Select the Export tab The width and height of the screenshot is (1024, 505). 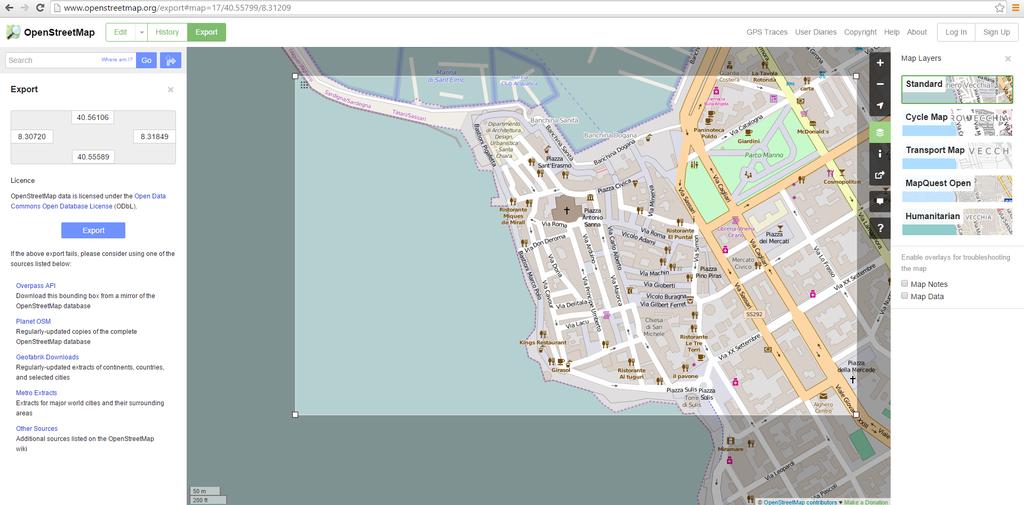click(206, 32)
